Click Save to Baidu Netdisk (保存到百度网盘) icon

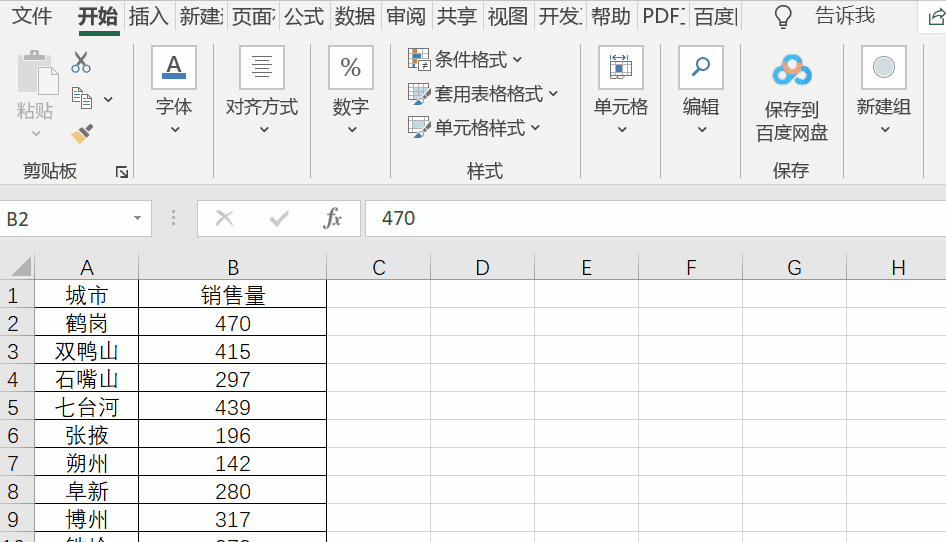792,71
